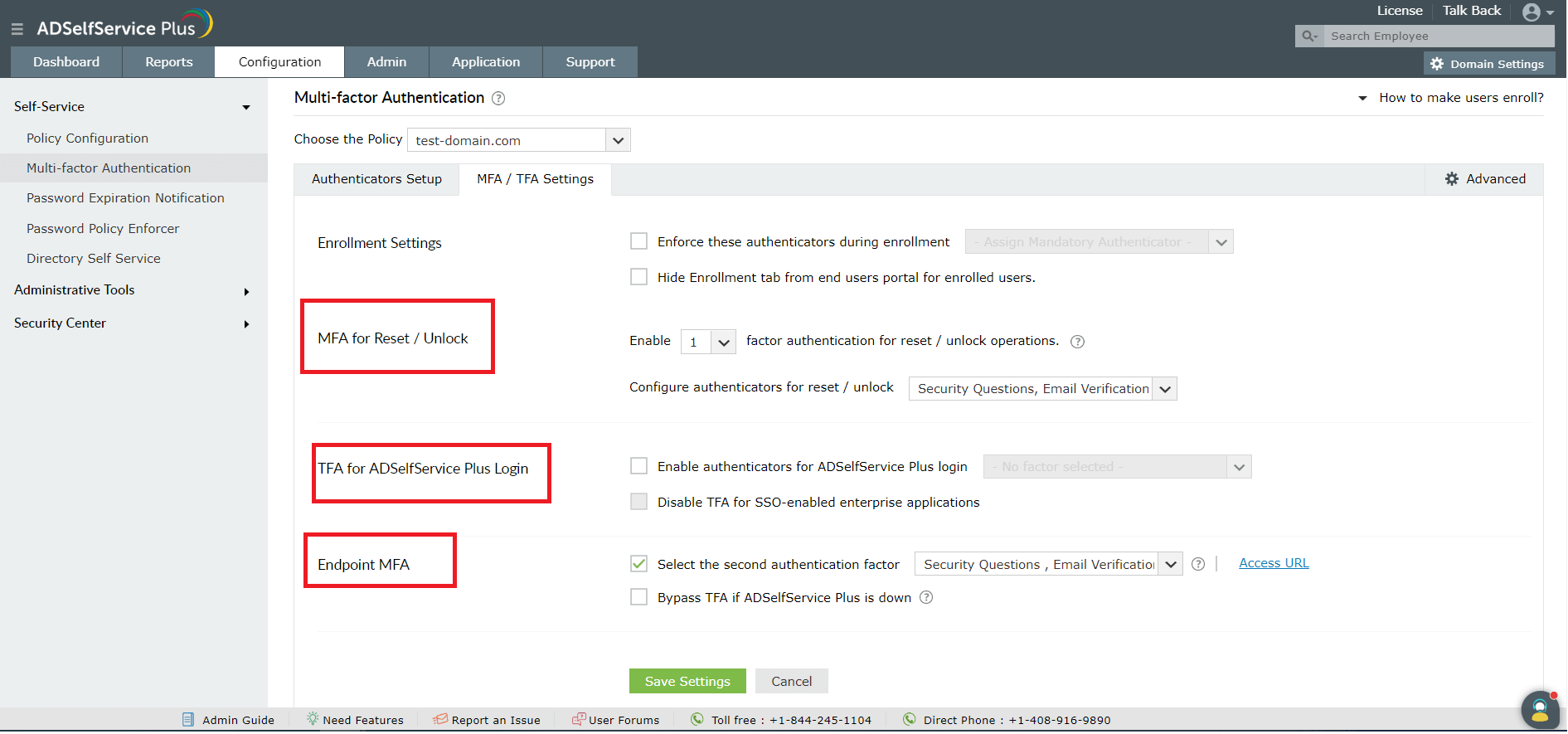Click the ADSelfService Plus logo
Screen dimensions: 1568x734
click(x=124, y=25)
